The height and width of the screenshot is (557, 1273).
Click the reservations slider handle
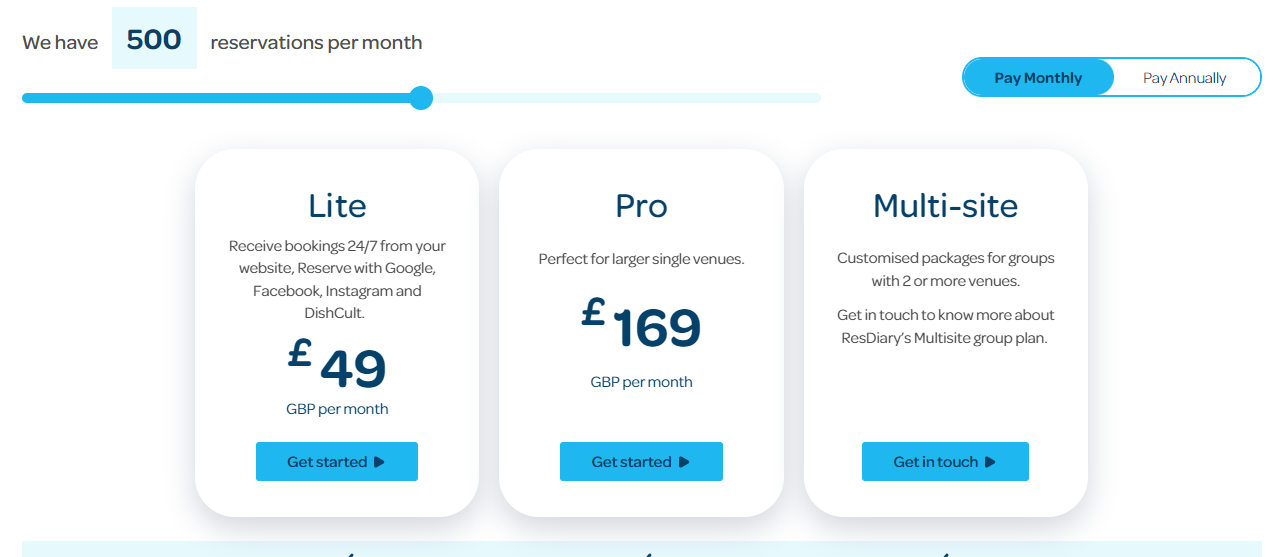(x=422, y=98)
